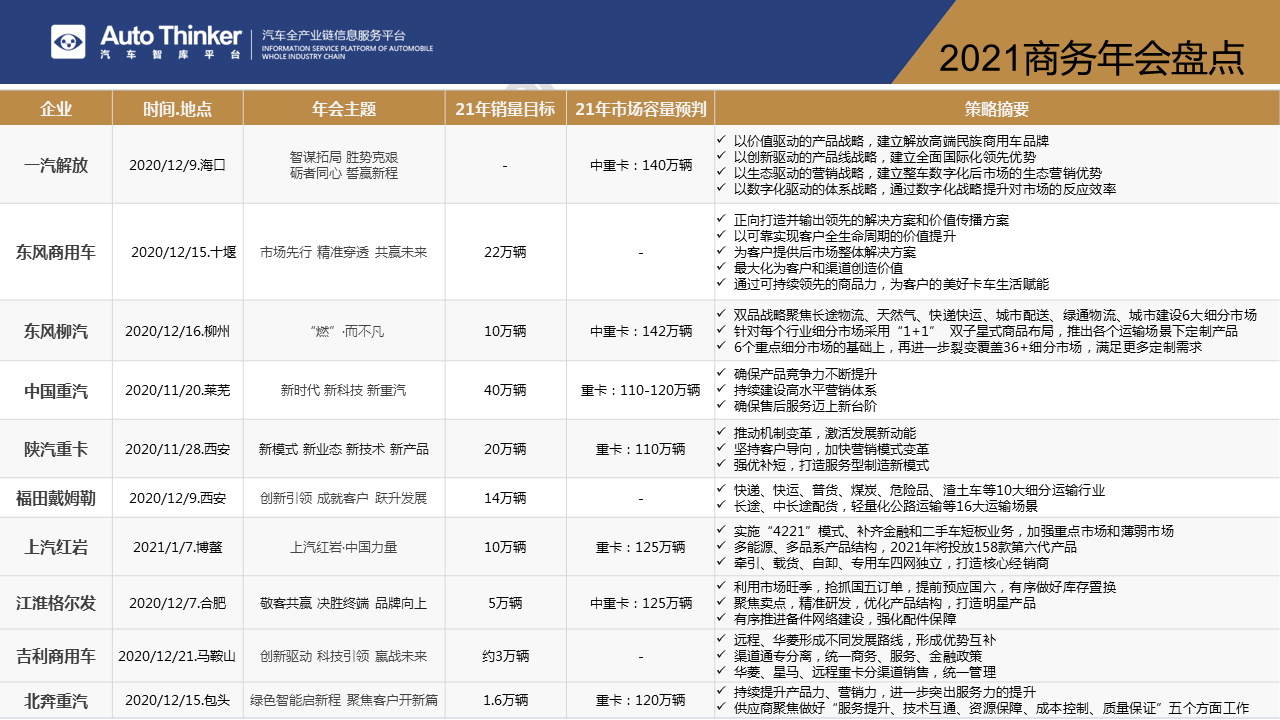This screenshot has width=1280, height=720.
Task: Click the 汽车全产业链信息服务平台 tagline
Action: 334,34
